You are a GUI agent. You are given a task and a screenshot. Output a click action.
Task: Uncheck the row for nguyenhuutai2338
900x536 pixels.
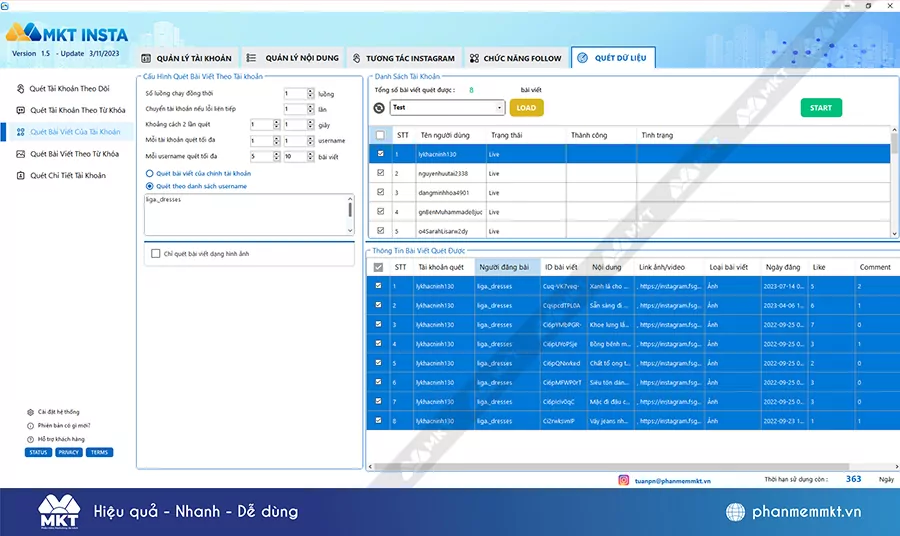coord(379,173)
